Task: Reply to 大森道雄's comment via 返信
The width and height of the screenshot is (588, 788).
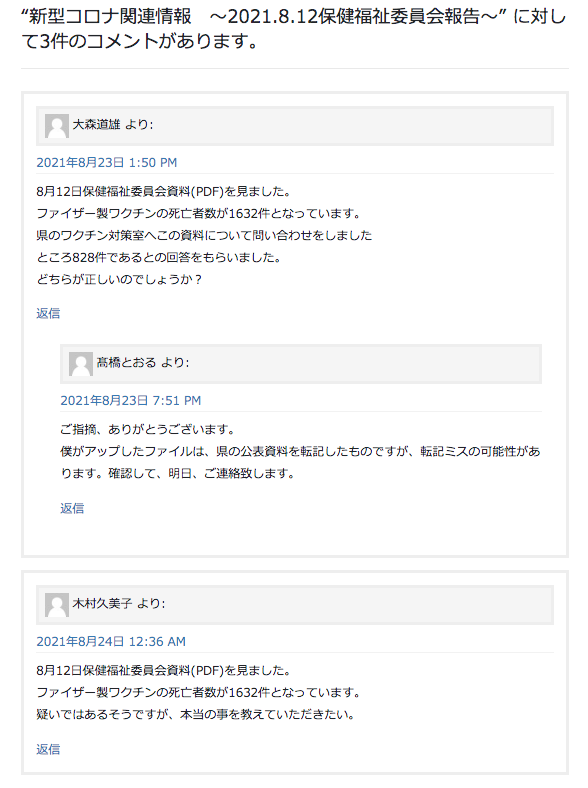Action: [48, 313]
